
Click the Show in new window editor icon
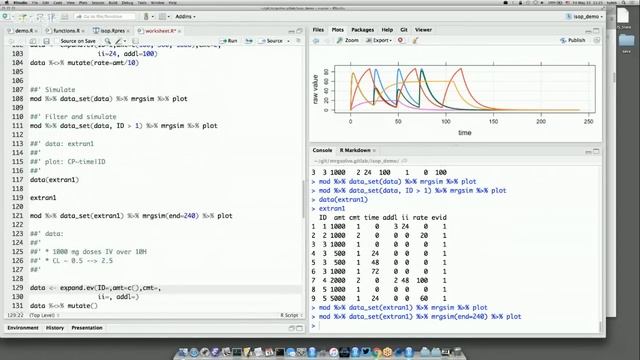33,41
